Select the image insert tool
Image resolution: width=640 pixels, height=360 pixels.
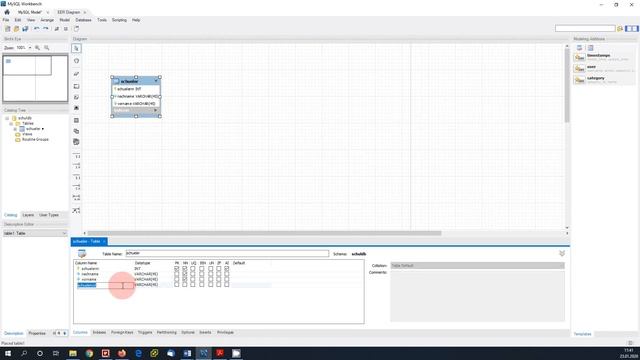pyautogui.click(x=76, y=108)
